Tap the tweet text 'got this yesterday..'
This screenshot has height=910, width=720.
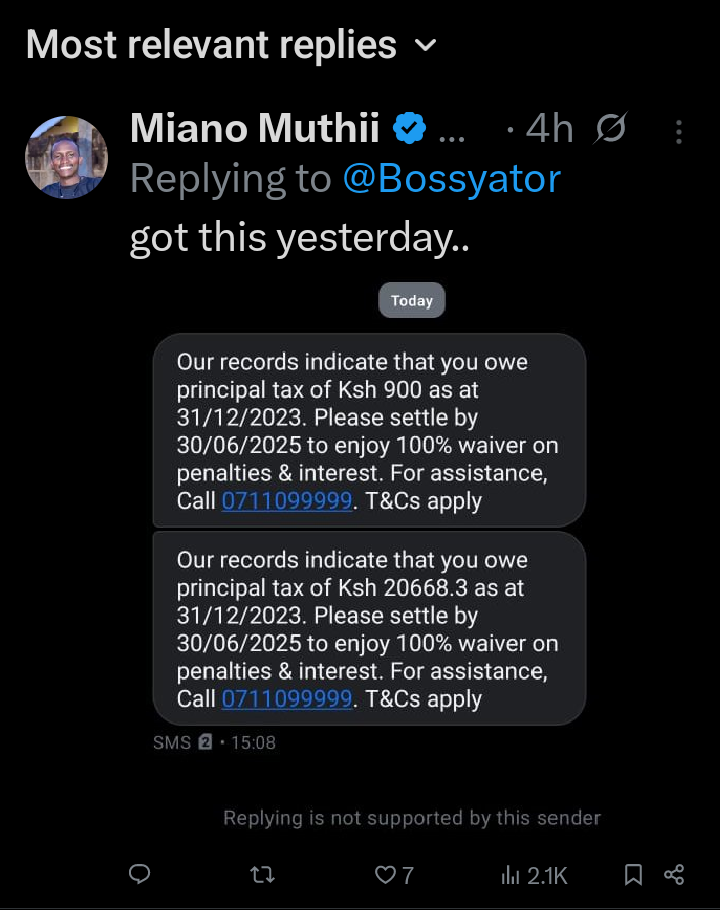pos(299,238)
